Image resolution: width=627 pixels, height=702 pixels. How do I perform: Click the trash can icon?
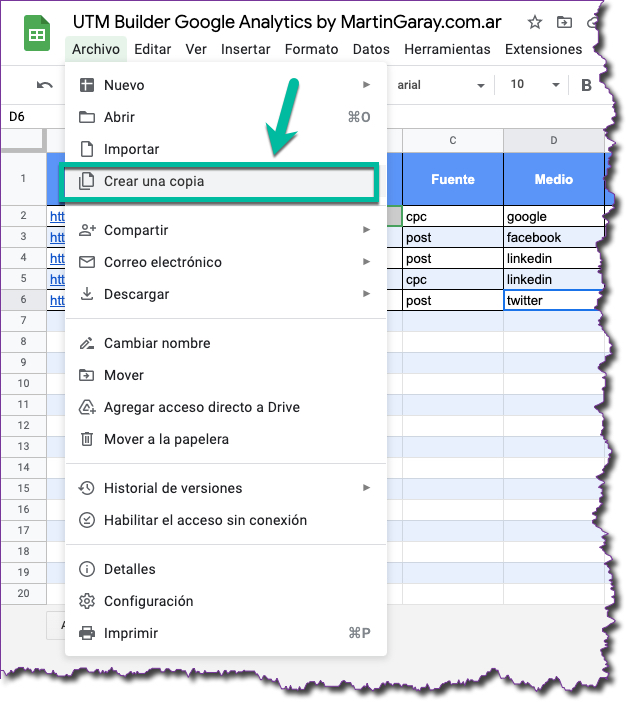click(x=87, y=439)
